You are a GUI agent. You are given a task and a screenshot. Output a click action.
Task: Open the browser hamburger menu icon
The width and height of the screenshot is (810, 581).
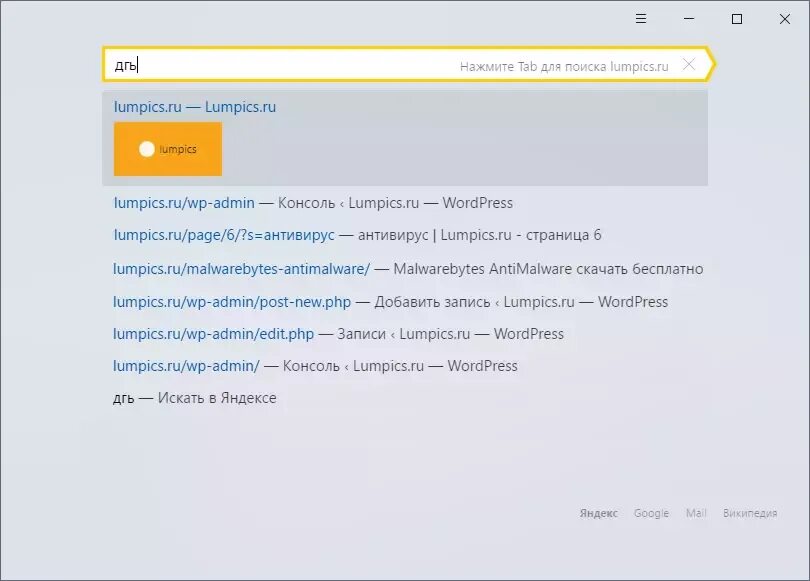(641, 19)
